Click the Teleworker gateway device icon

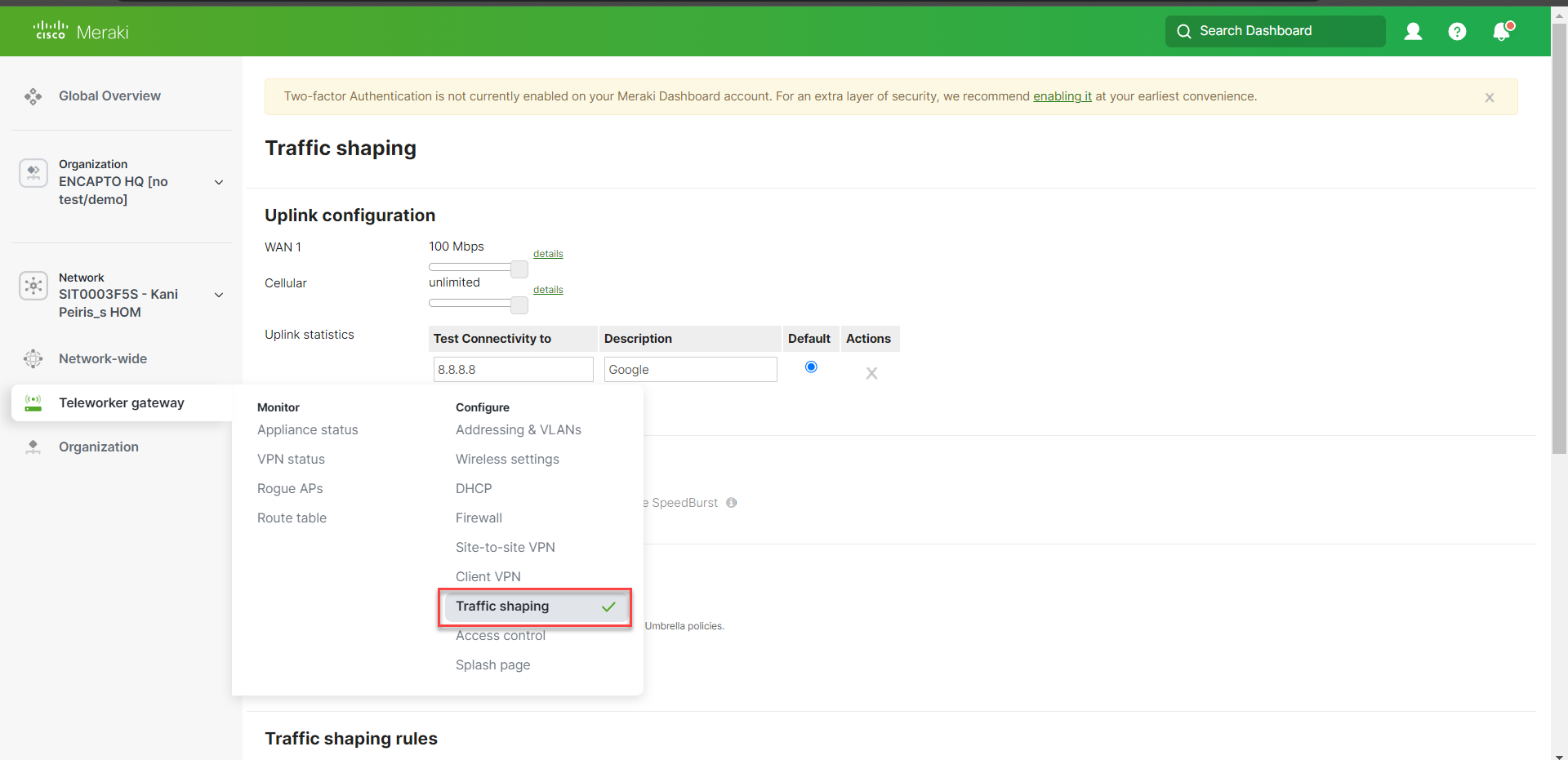click(33, 402)
